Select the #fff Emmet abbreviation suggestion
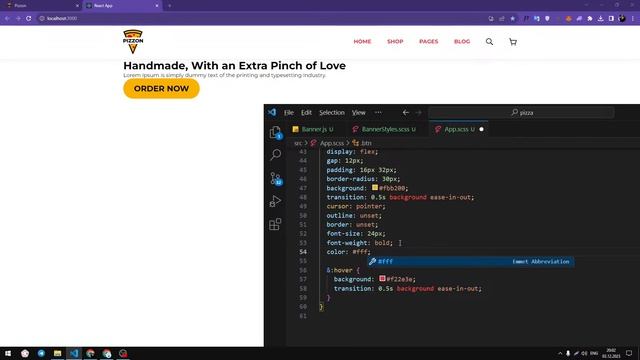The image size is (640, 360). pos(471,262)
